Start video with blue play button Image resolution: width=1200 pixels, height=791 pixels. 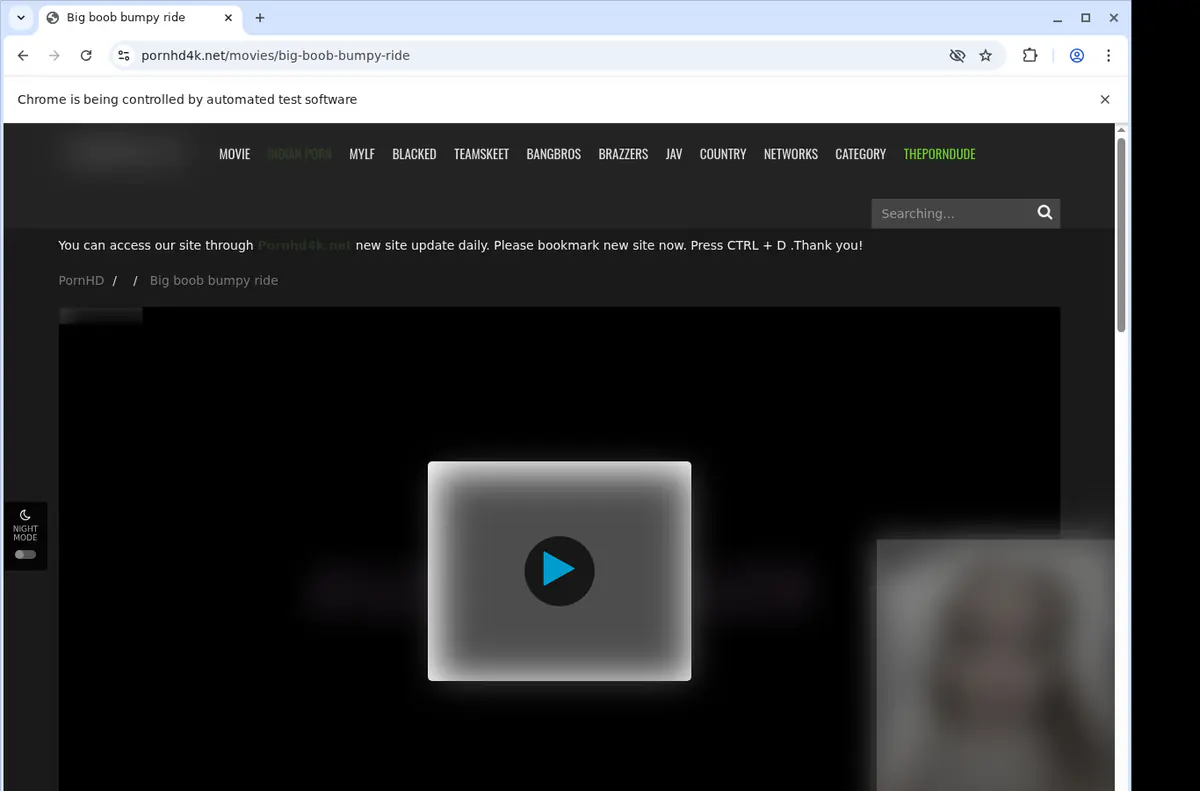tap(559, 571)
